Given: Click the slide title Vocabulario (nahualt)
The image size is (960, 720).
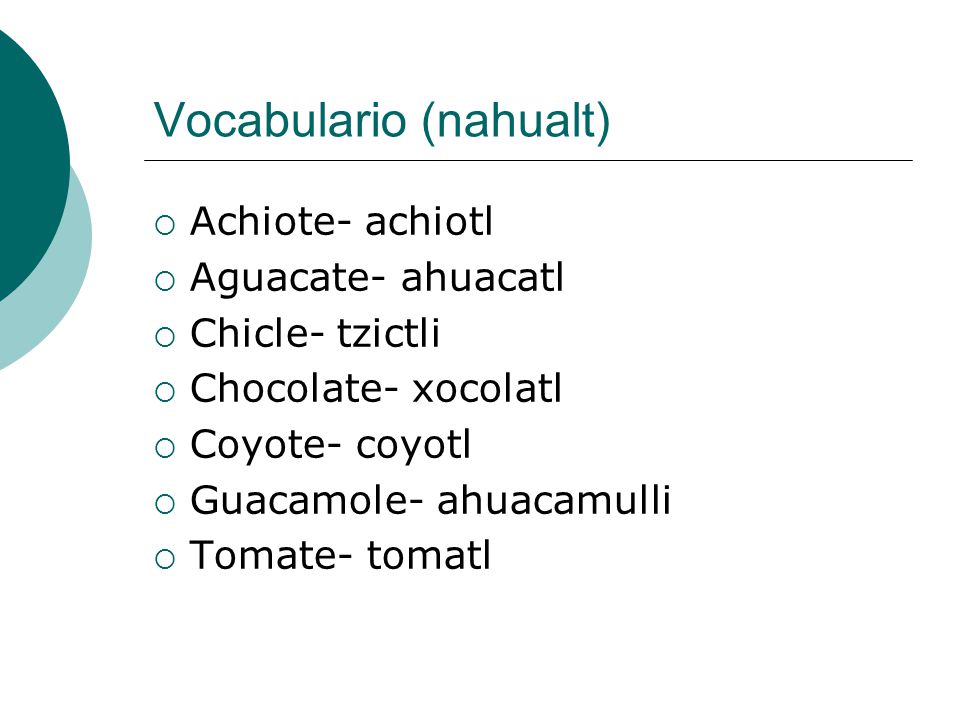Looking at the screenshot, I should 381,121.
